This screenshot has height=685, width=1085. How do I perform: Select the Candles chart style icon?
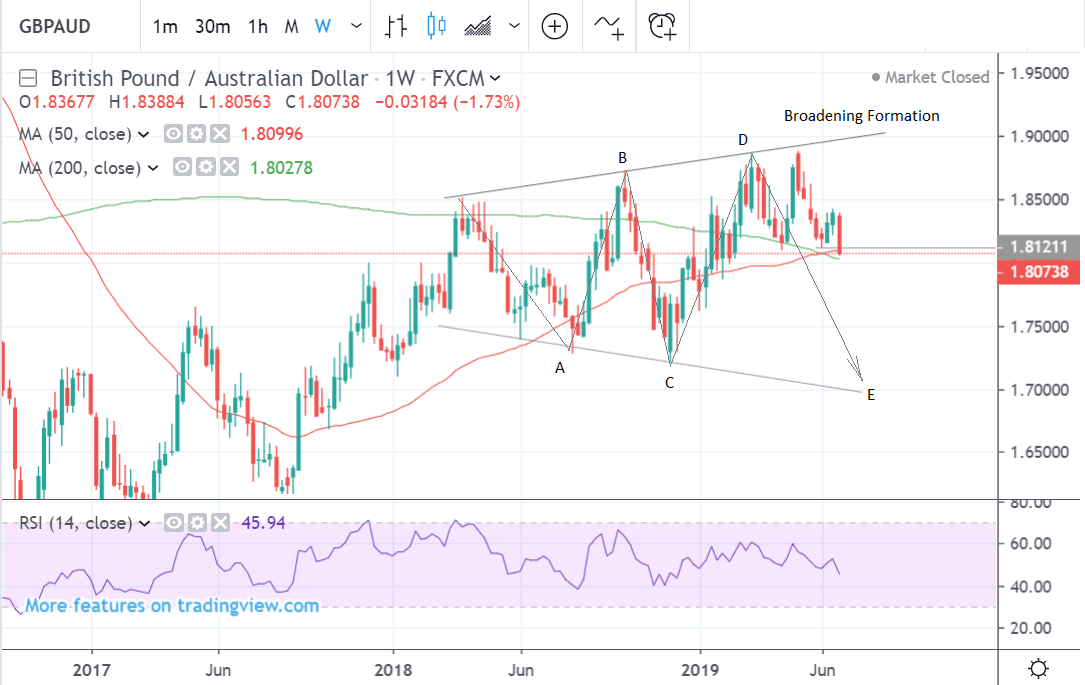pos(435,27)
